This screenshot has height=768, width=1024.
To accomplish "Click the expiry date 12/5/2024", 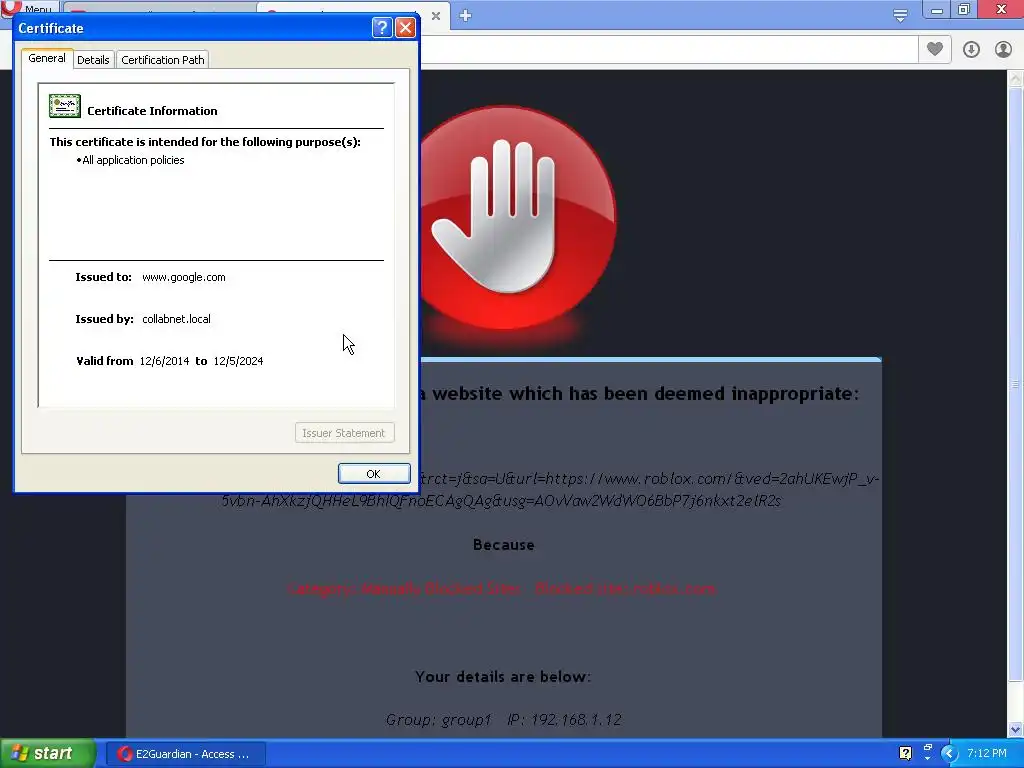I will coord(238,361).
